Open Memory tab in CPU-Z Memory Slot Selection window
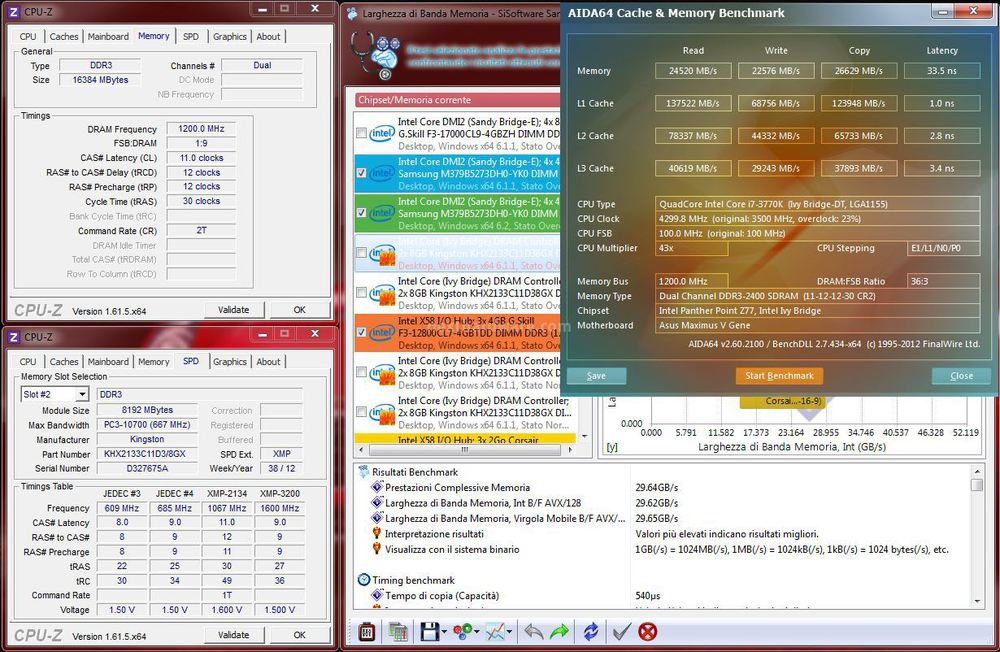This screenshot has height=652, width=1000. [154, 362]
